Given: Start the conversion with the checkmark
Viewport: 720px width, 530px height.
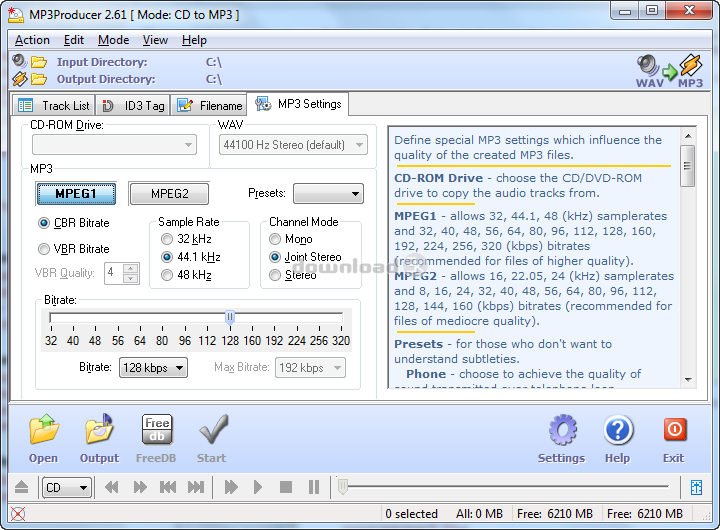Looking at the screenshot, I should click(x=213, y=429).
